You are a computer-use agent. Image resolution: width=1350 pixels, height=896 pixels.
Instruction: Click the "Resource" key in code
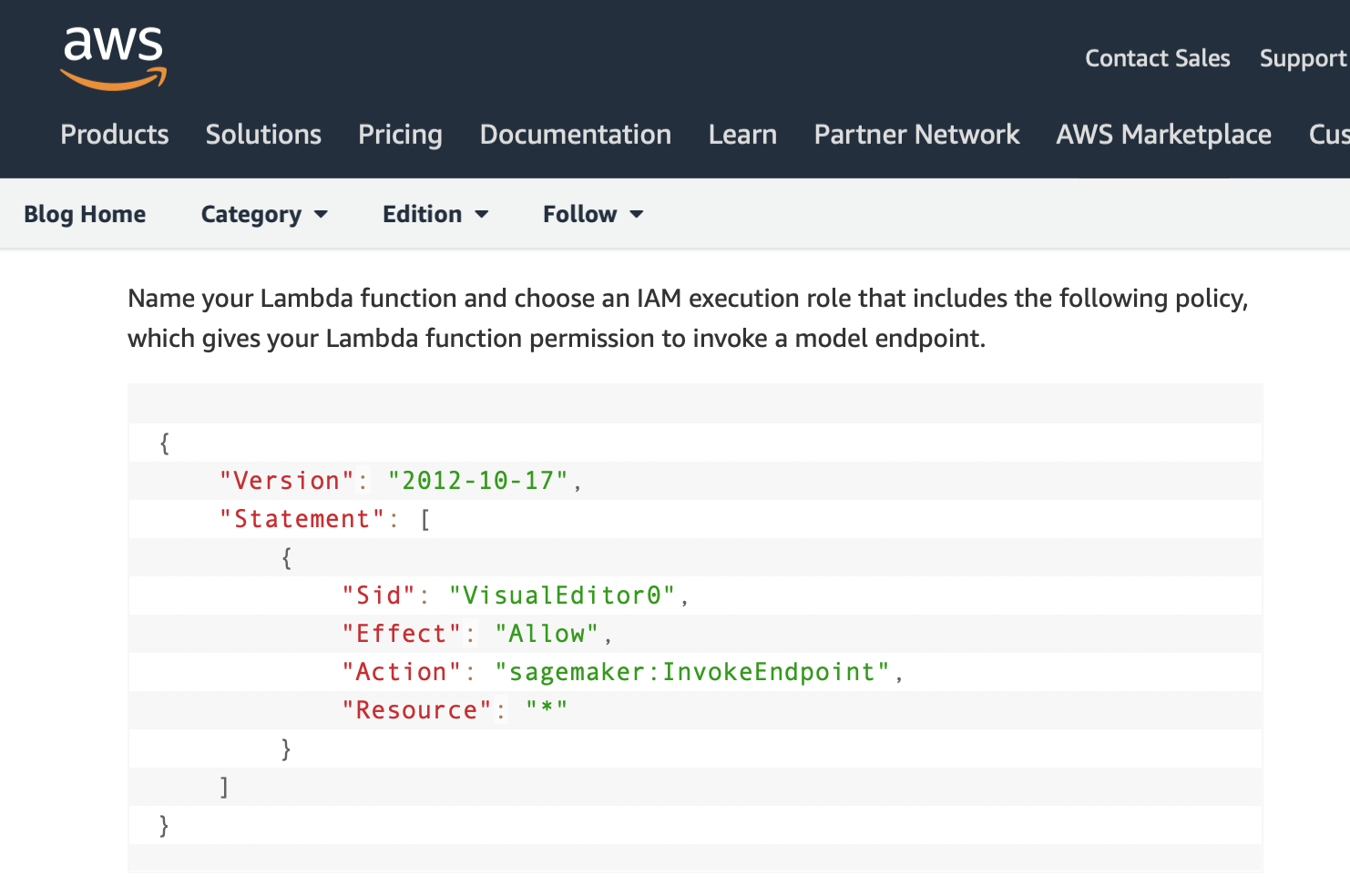tap(417, 710)
